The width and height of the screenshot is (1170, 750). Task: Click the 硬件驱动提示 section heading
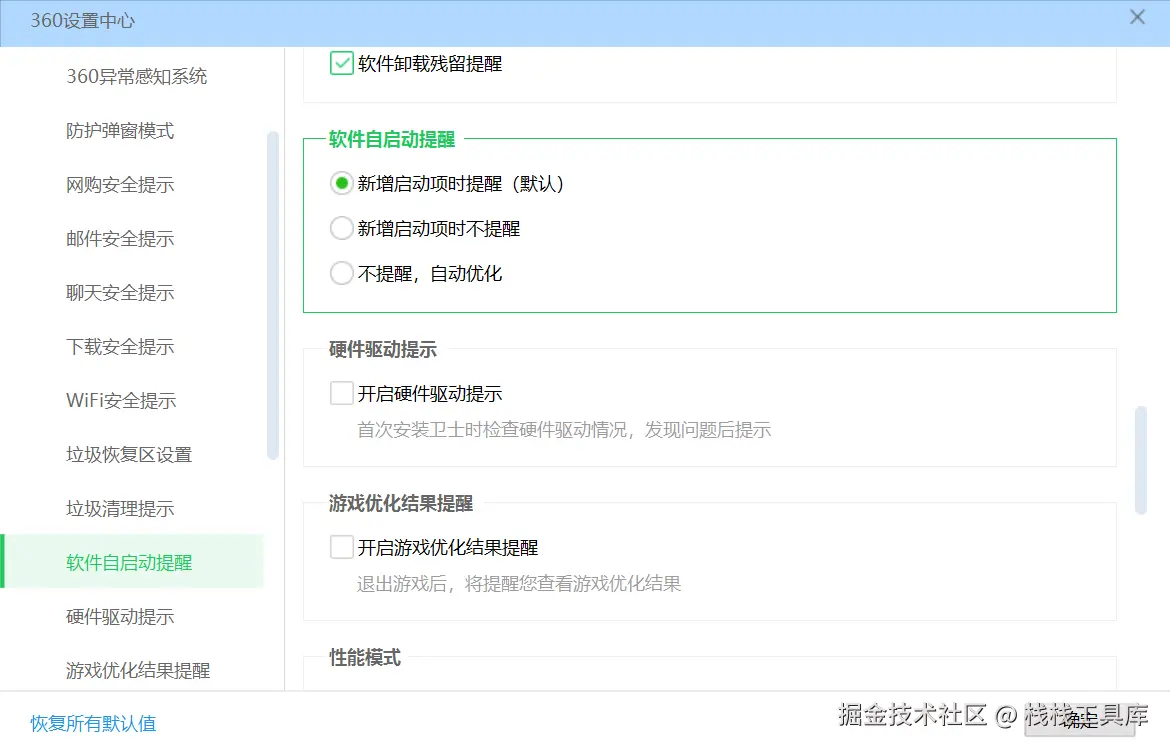click(383, 349)
